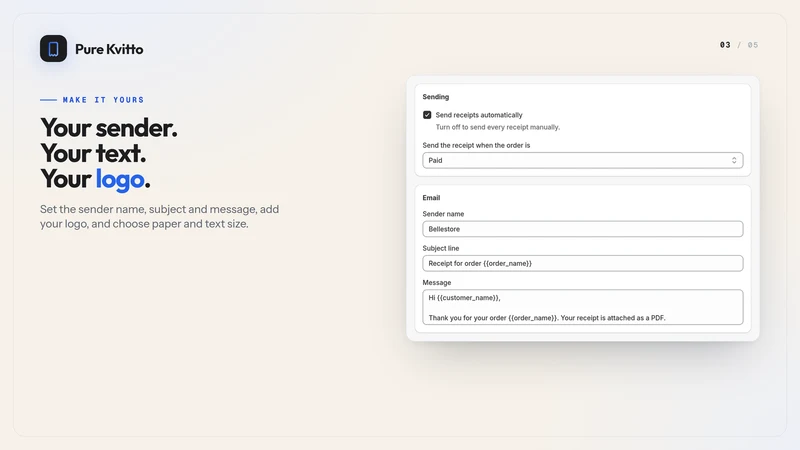
Task: Click 'Send the receipt when the order is' label
Action: (x=476, y=145)
